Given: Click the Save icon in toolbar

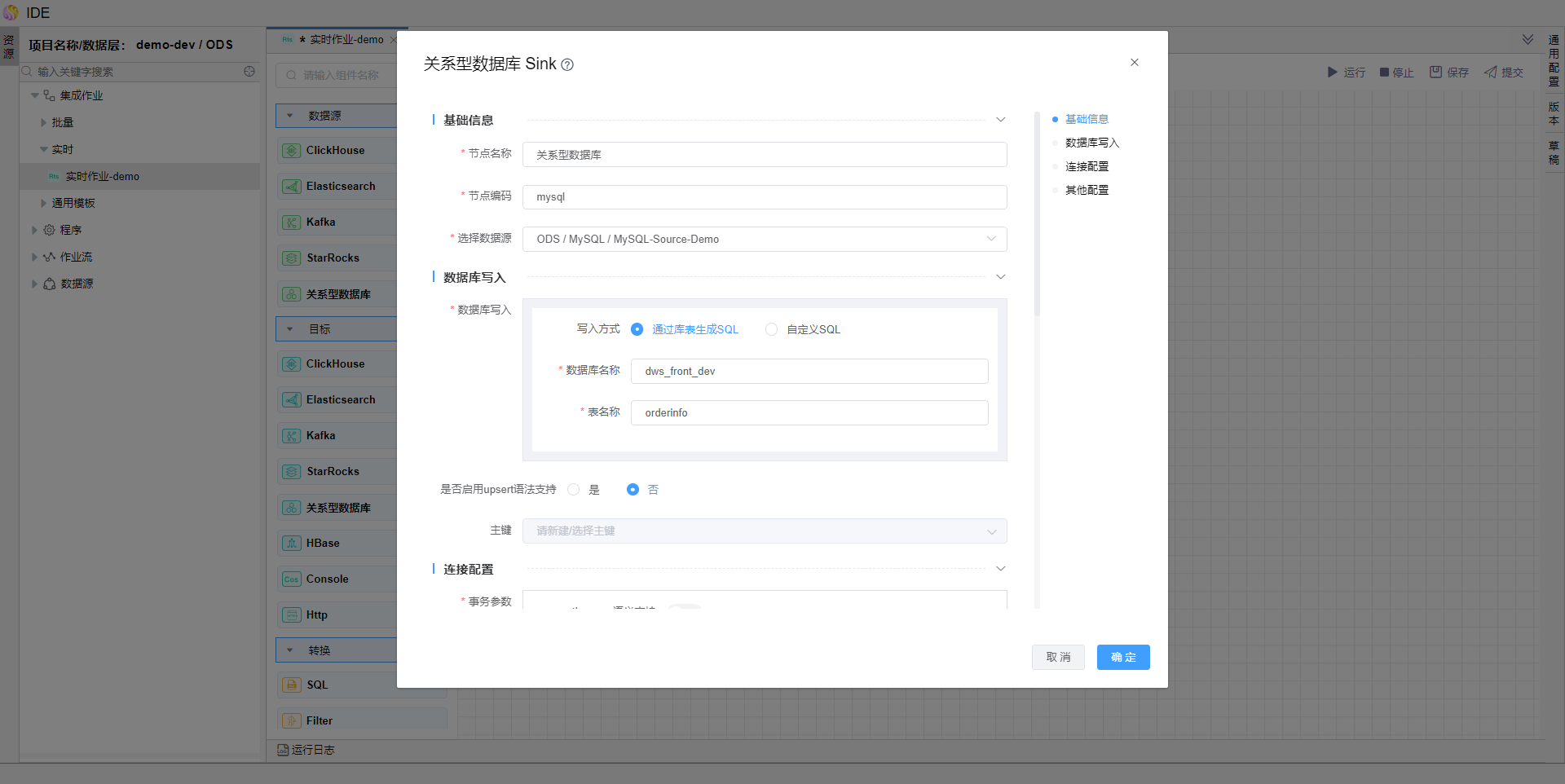Looking at the screenshot, I should 1435,73.
